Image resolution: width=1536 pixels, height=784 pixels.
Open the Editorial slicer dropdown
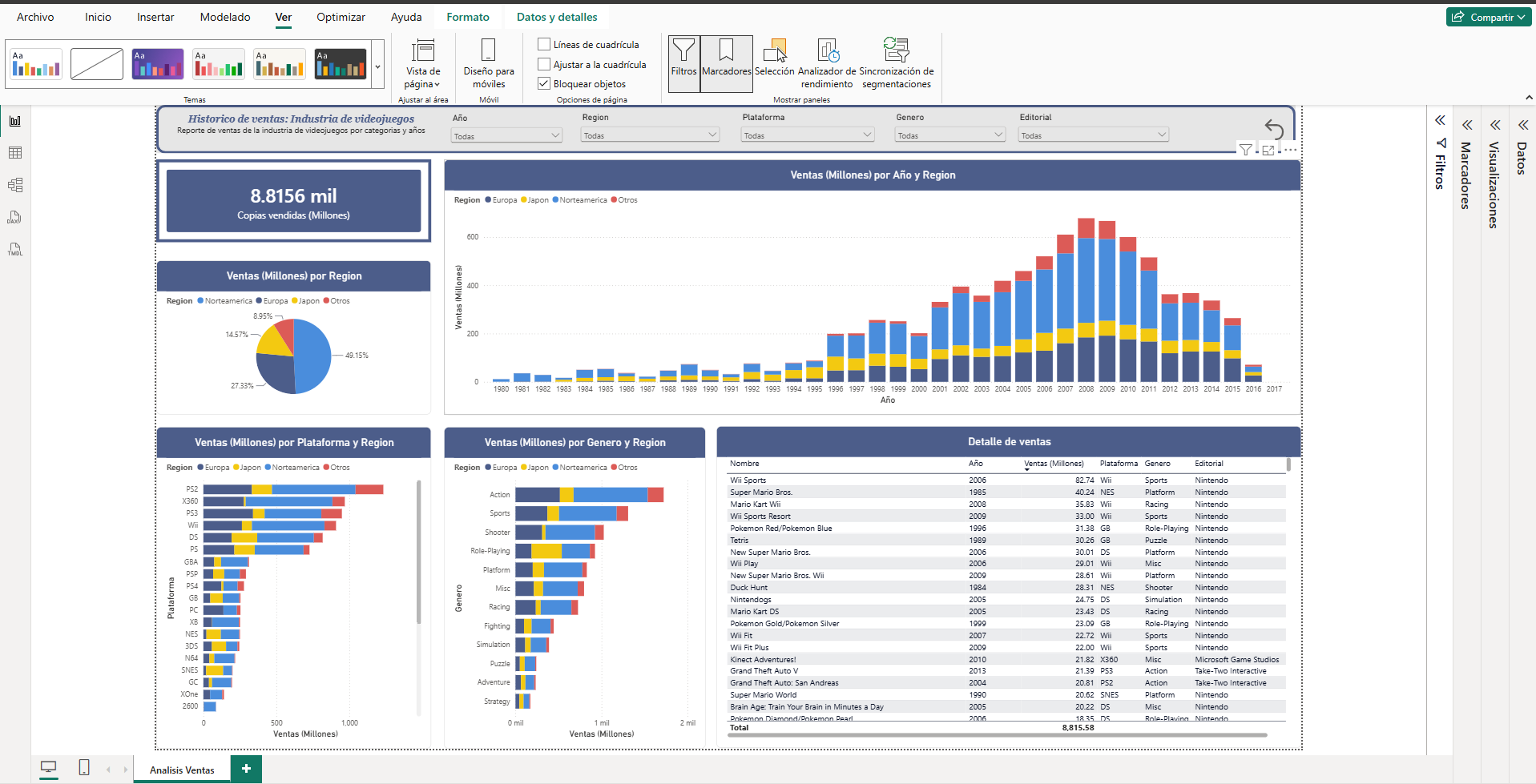pyautogui.click(x=1094, y=135)
